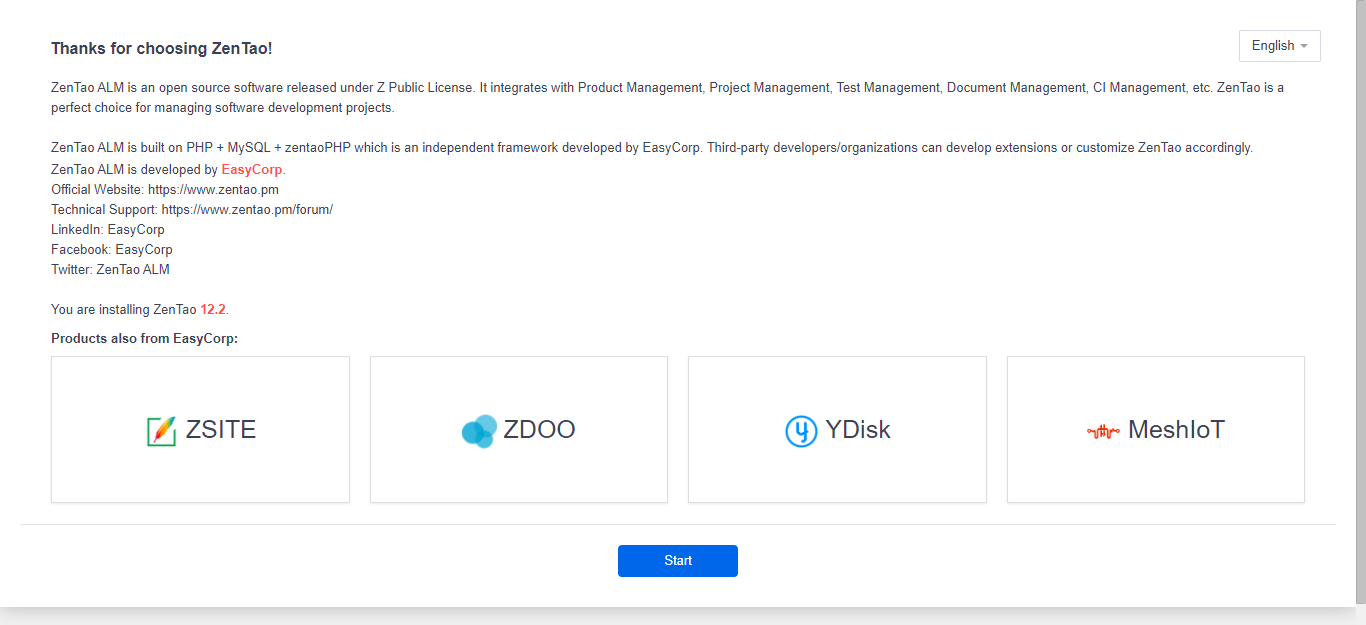Click the 'Products also from EasyCorp' label

[144, 339]
